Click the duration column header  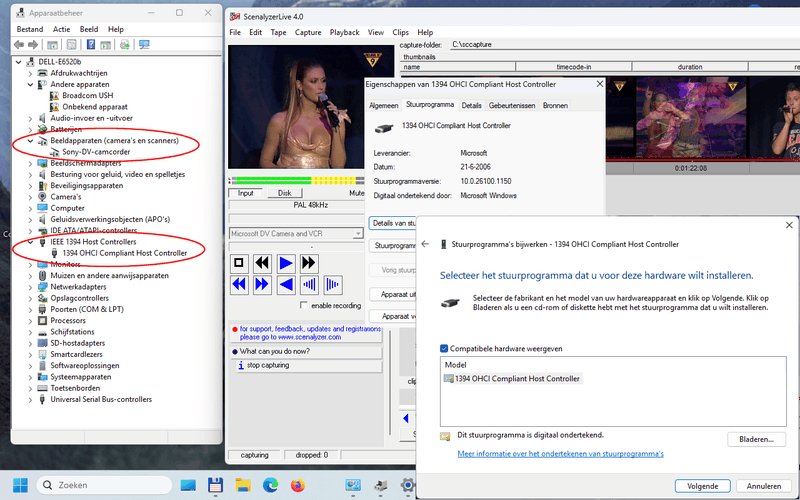(x=690, y=67)
